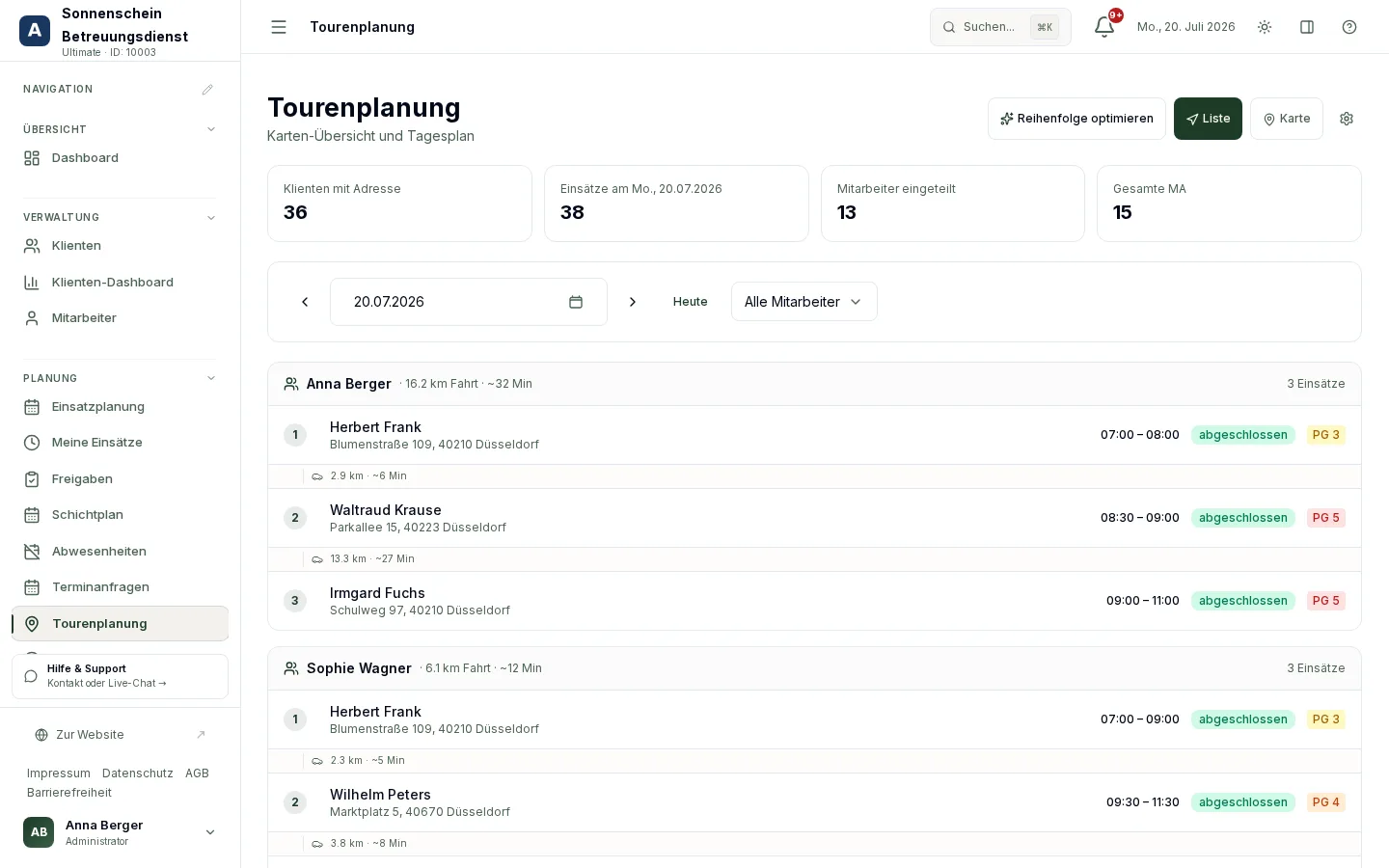Screen dimensions: 1389x868
Task: Switch to Liste view
Action: click(x=1208, y=119)
